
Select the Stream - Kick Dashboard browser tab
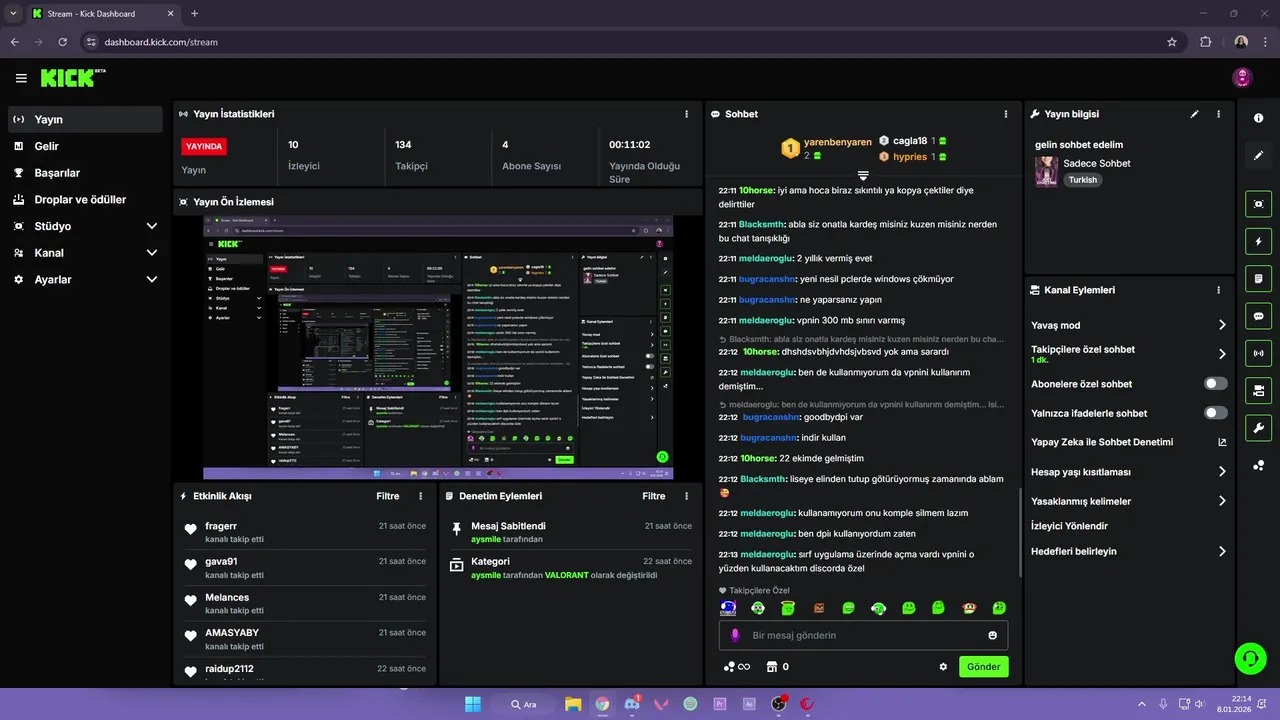point(103,14)
